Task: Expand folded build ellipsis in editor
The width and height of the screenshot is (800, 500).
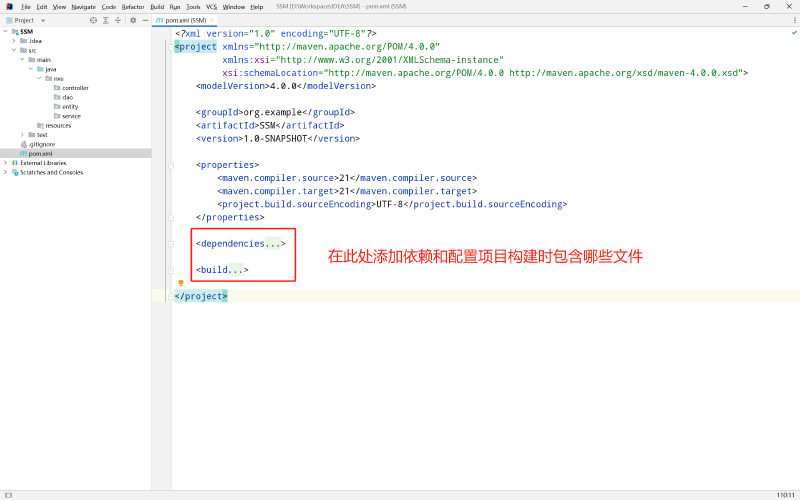Action: pyautogui.click(x=236, y=270)
